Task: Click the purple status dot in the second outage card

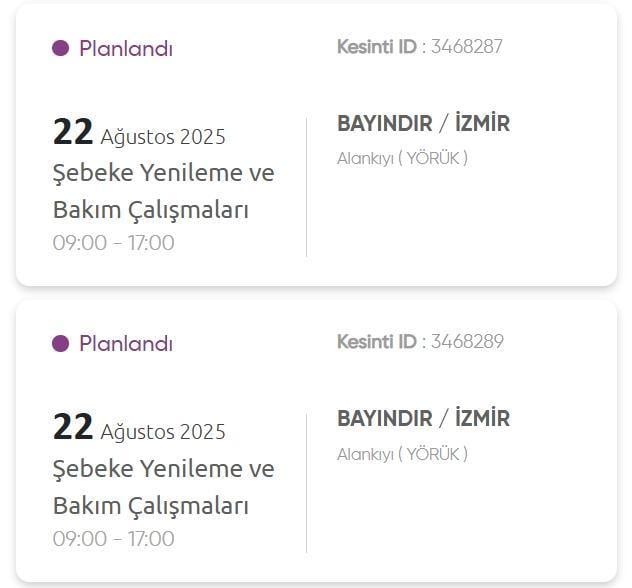Action: 60,343
